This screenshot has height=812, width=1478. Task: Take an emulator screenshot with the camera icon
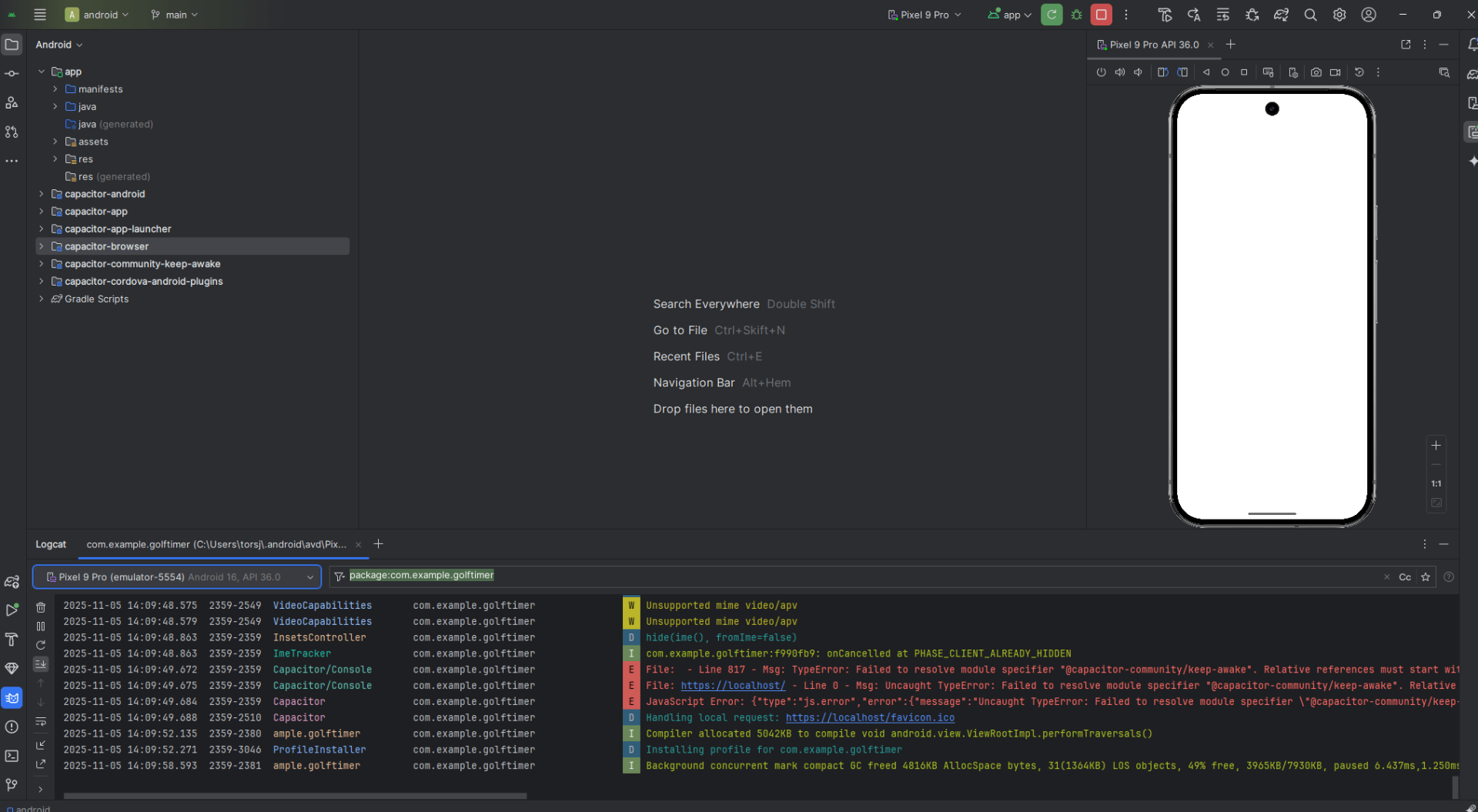click(1316, 72)
